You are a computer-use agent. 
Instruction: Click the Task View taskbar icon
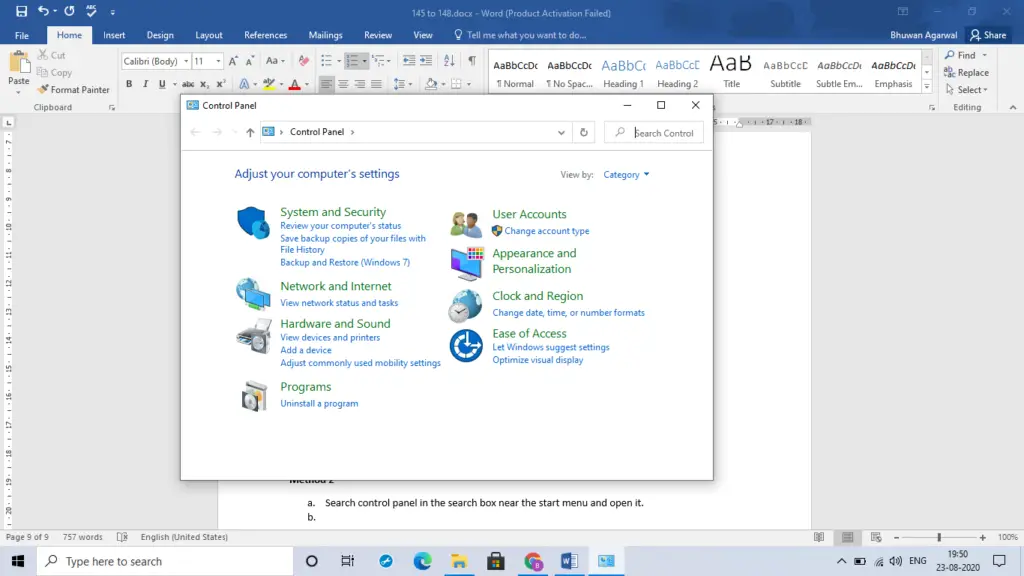coord(347,561)
